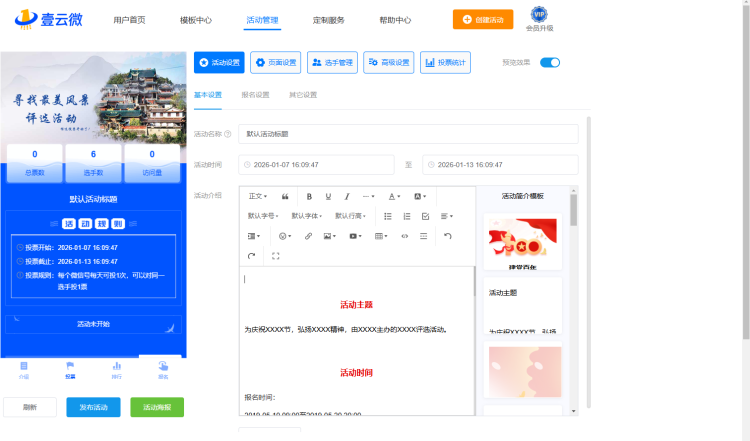750x441 pixels.
Task: Click the italic formatting icon
Action: point(347,196)
